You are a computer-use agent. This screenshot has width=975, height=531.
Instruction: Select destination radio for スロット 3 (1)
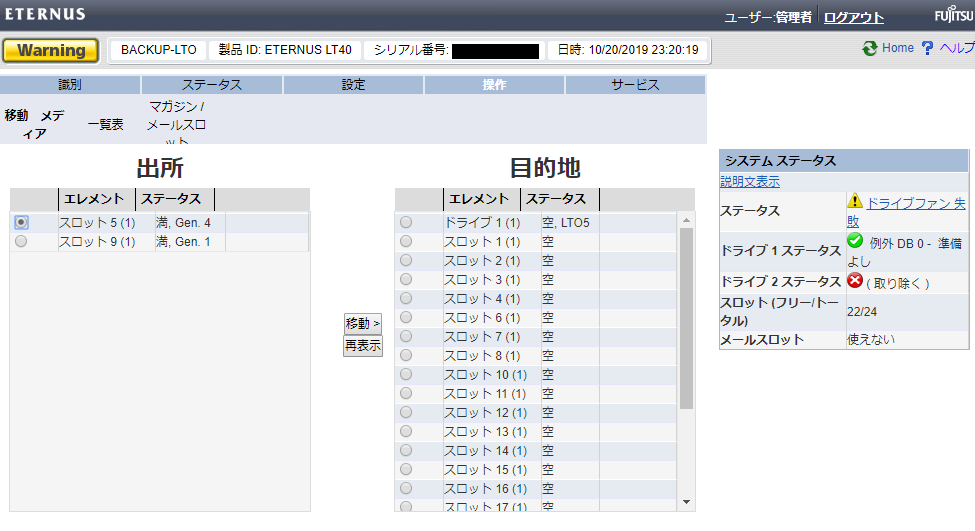coord(406,279)
